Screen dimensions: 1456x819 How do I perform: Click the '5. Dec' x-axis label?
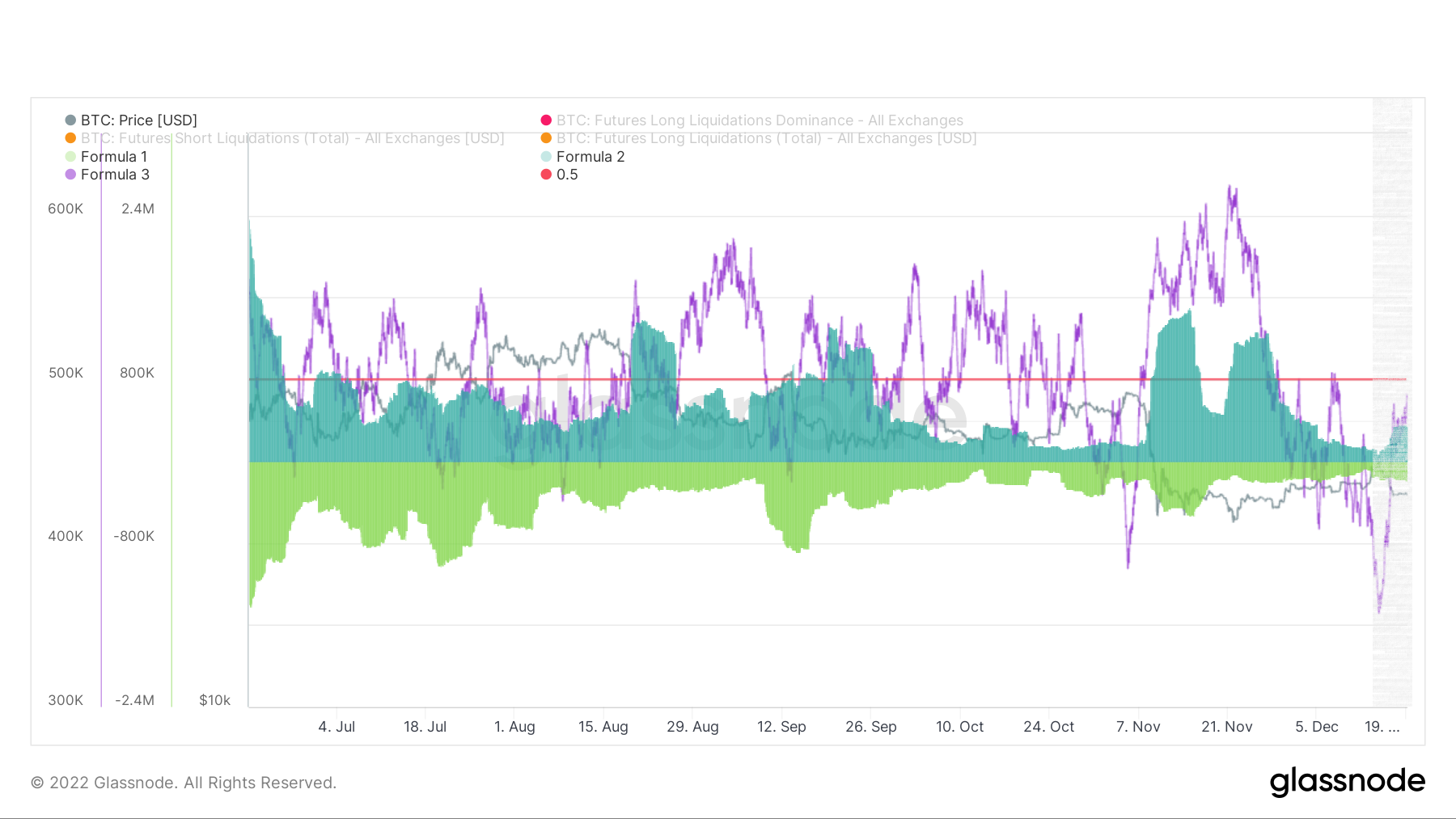coord(1317,727)
